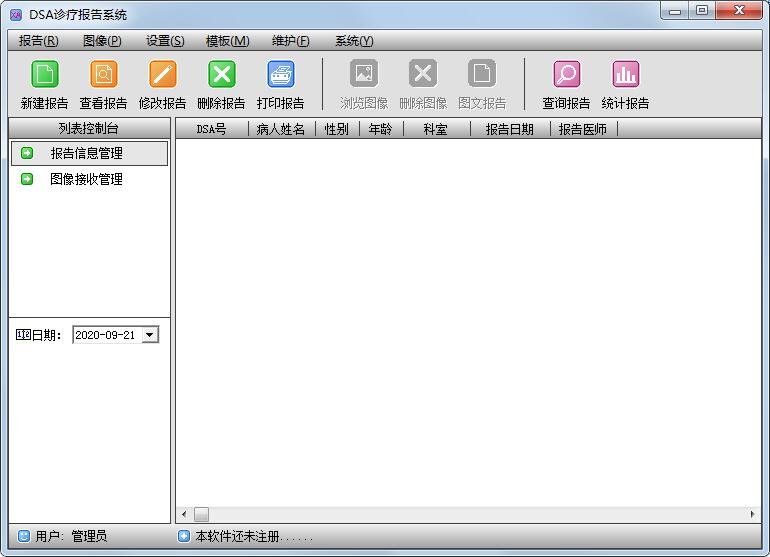Image resolution: width=770 pixels, height=557 pixels.
Task: Click the 报告日期 column header
Action: pyautogui.click(x=509, y=129)
